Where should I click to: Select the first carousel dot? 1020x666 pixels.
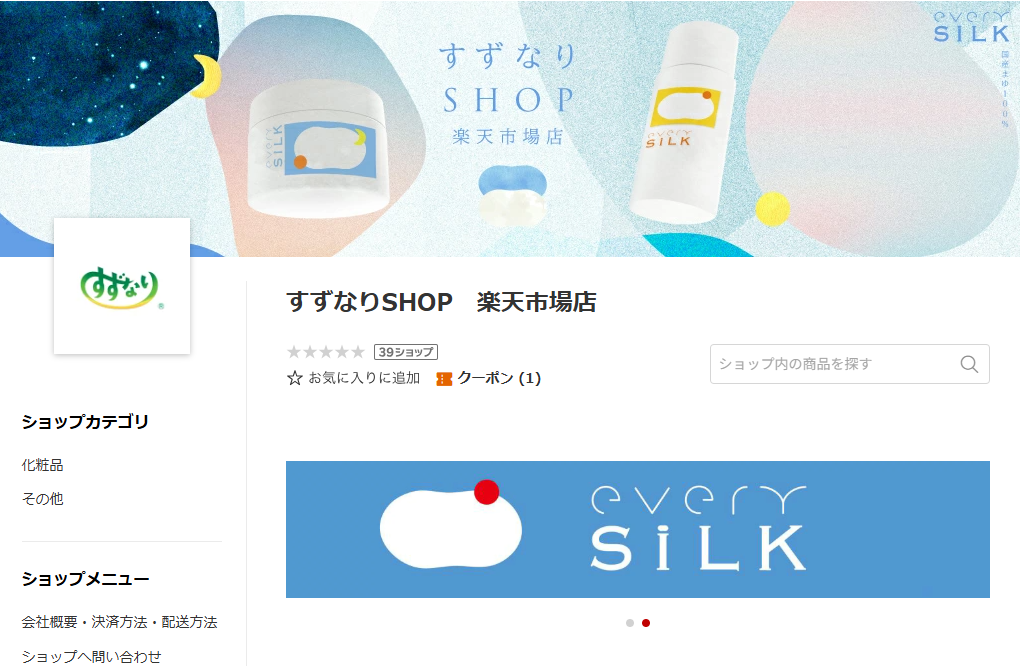point(630,623)
